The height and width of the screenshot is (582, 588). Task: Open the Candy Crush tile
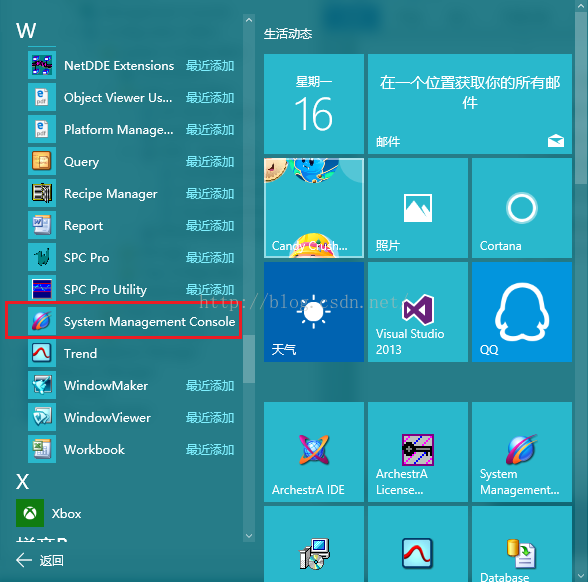(314, 208)
